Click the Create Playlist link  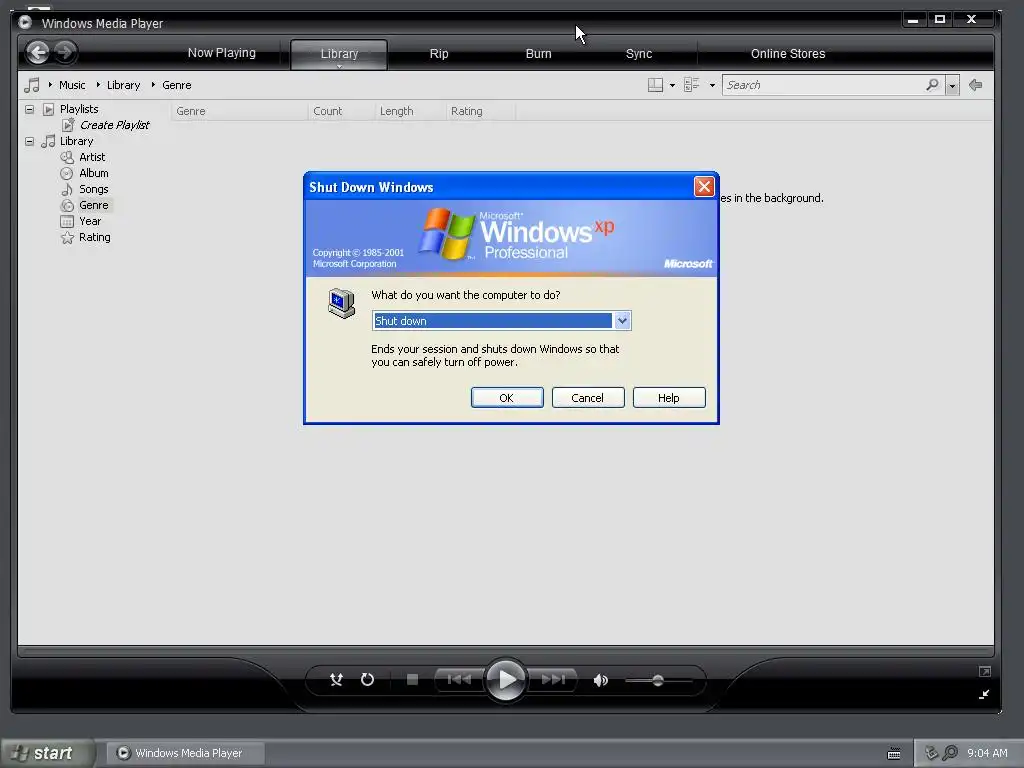(114, 125)
